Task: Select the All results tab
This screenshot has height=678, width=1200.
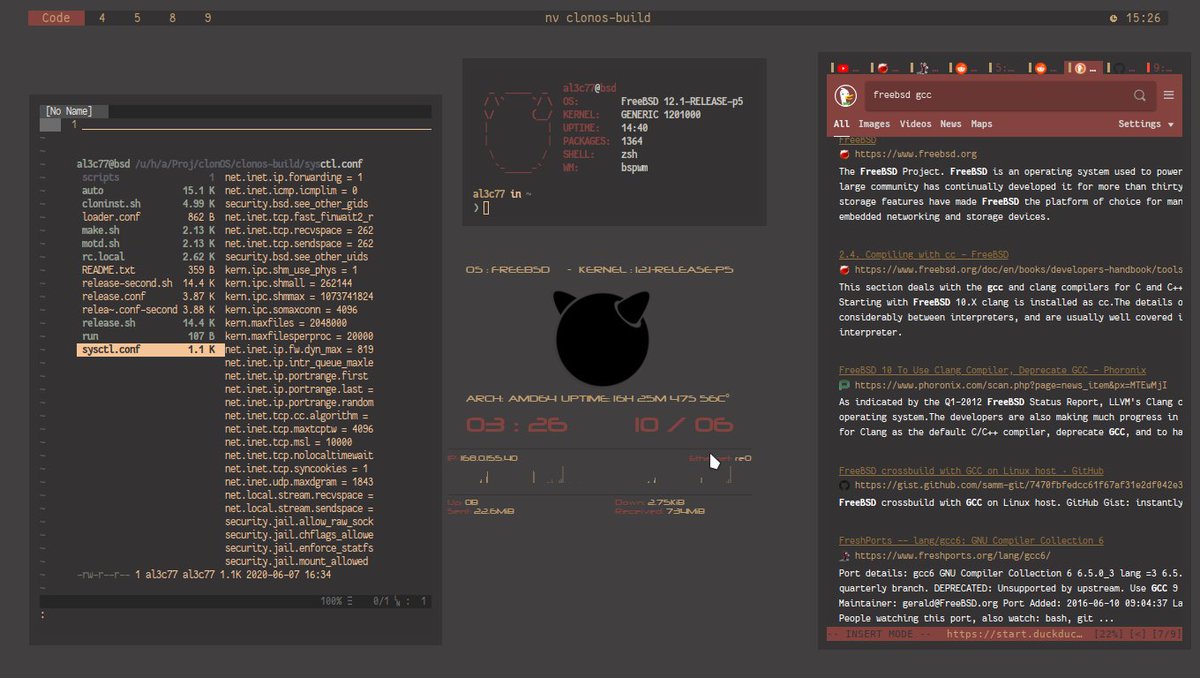Action: click(x=841, y=124)
